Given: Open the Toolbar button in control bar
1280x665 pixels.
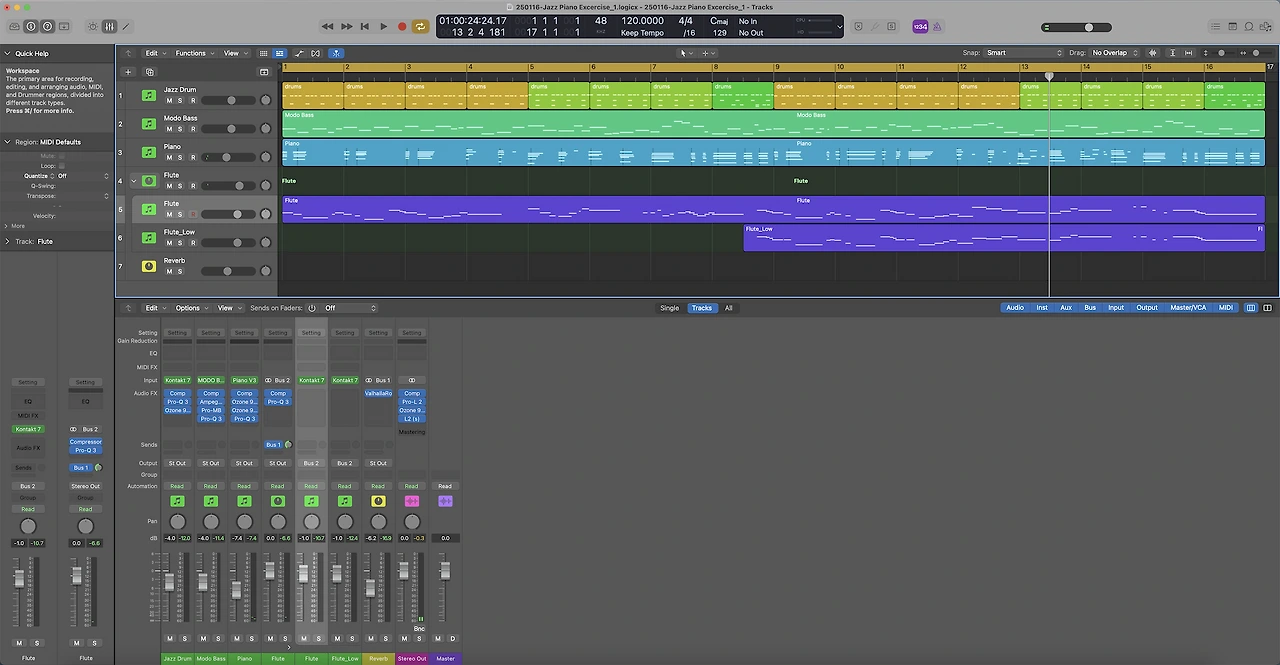Looking at the screenshot, I should (x=64, y=26).
